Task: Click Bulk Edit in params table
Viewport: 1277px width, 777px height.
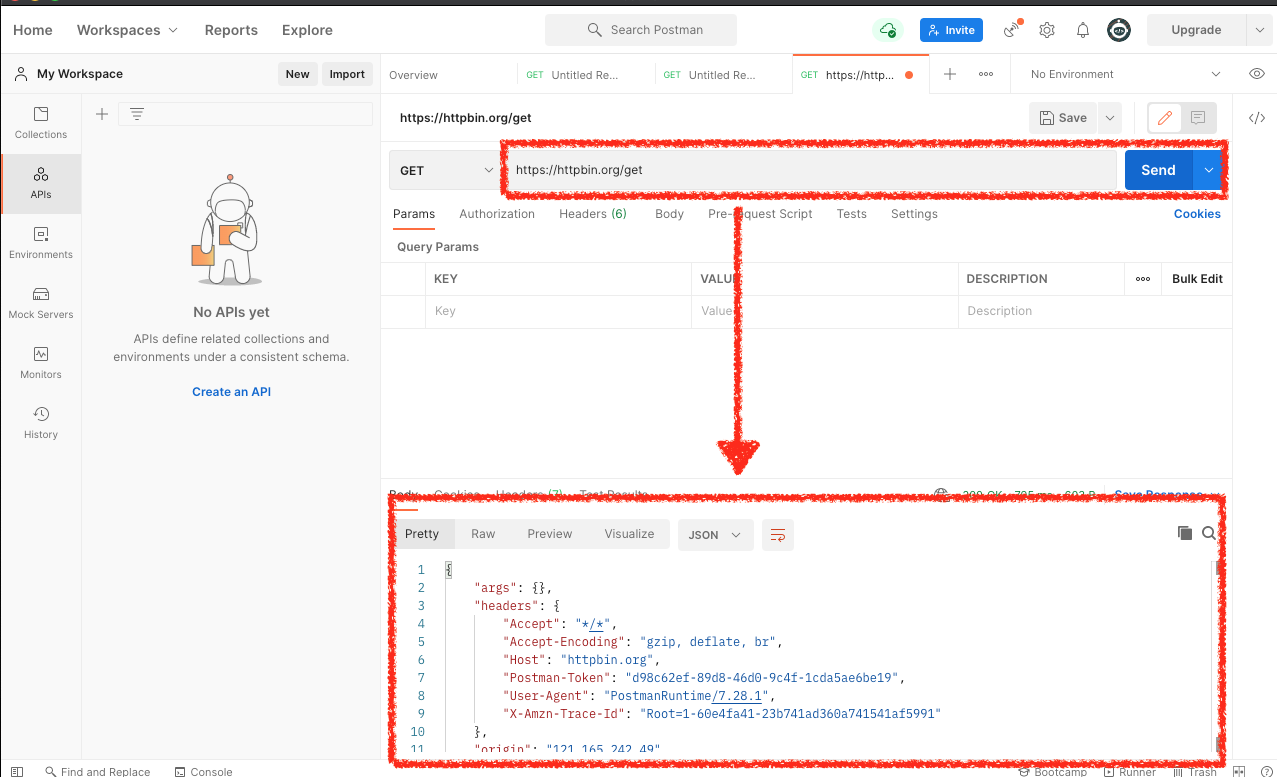Action: pyautogui.click(x=1197, y=279)
